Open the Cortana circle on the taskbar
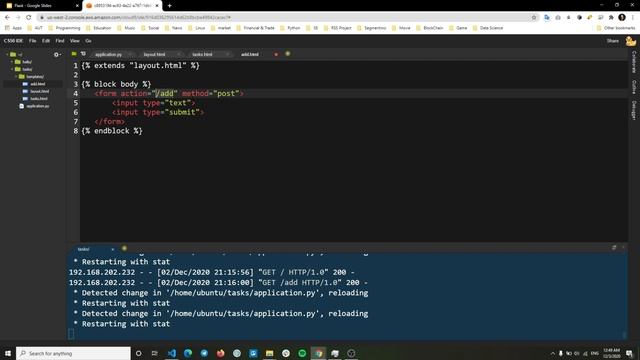 point(138,353)
